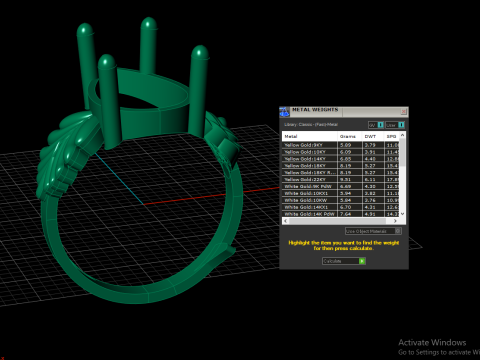
Task: Click the 6.11 DWT cell
Action: [373, 179]
